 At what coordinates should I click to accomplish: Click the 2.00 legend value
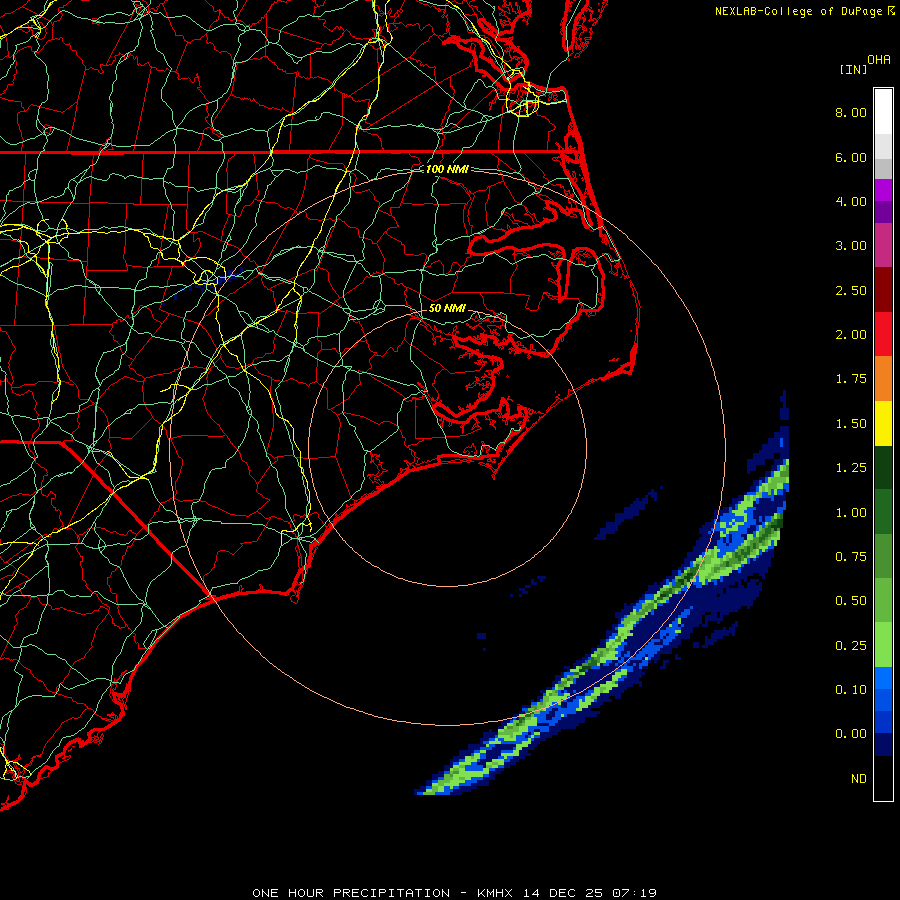(851, 335)
